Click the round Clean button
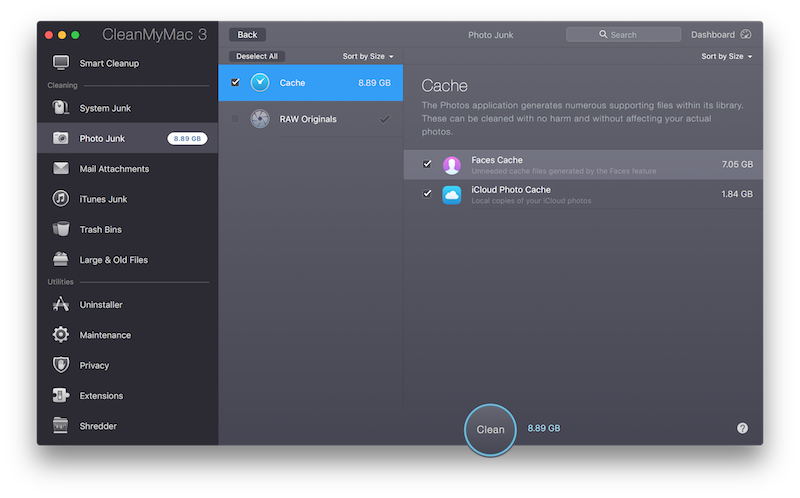The height and width of the screenshot is (498, 800). click(x=490, y=429)
